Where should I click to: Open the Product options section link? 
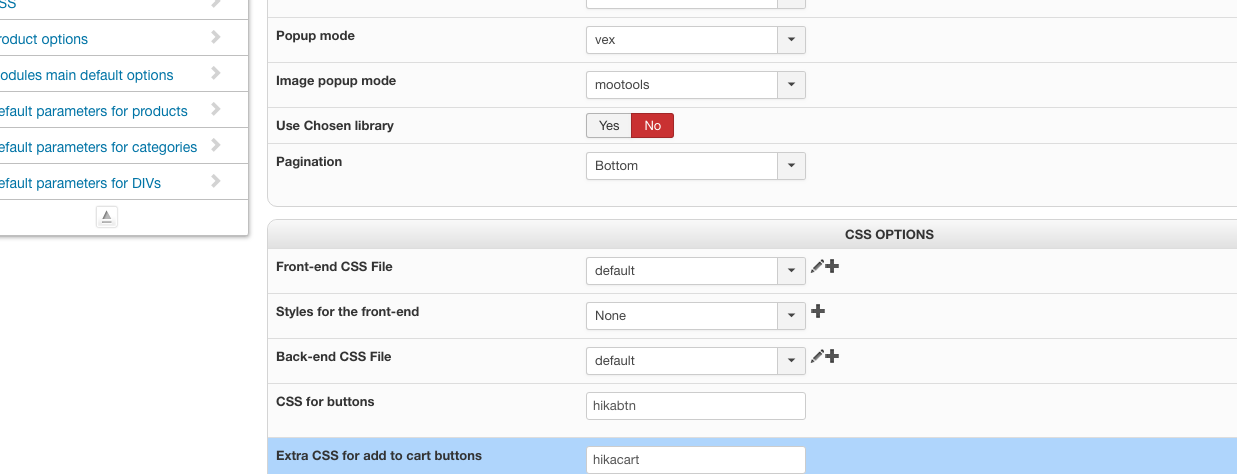click(44, 39)
